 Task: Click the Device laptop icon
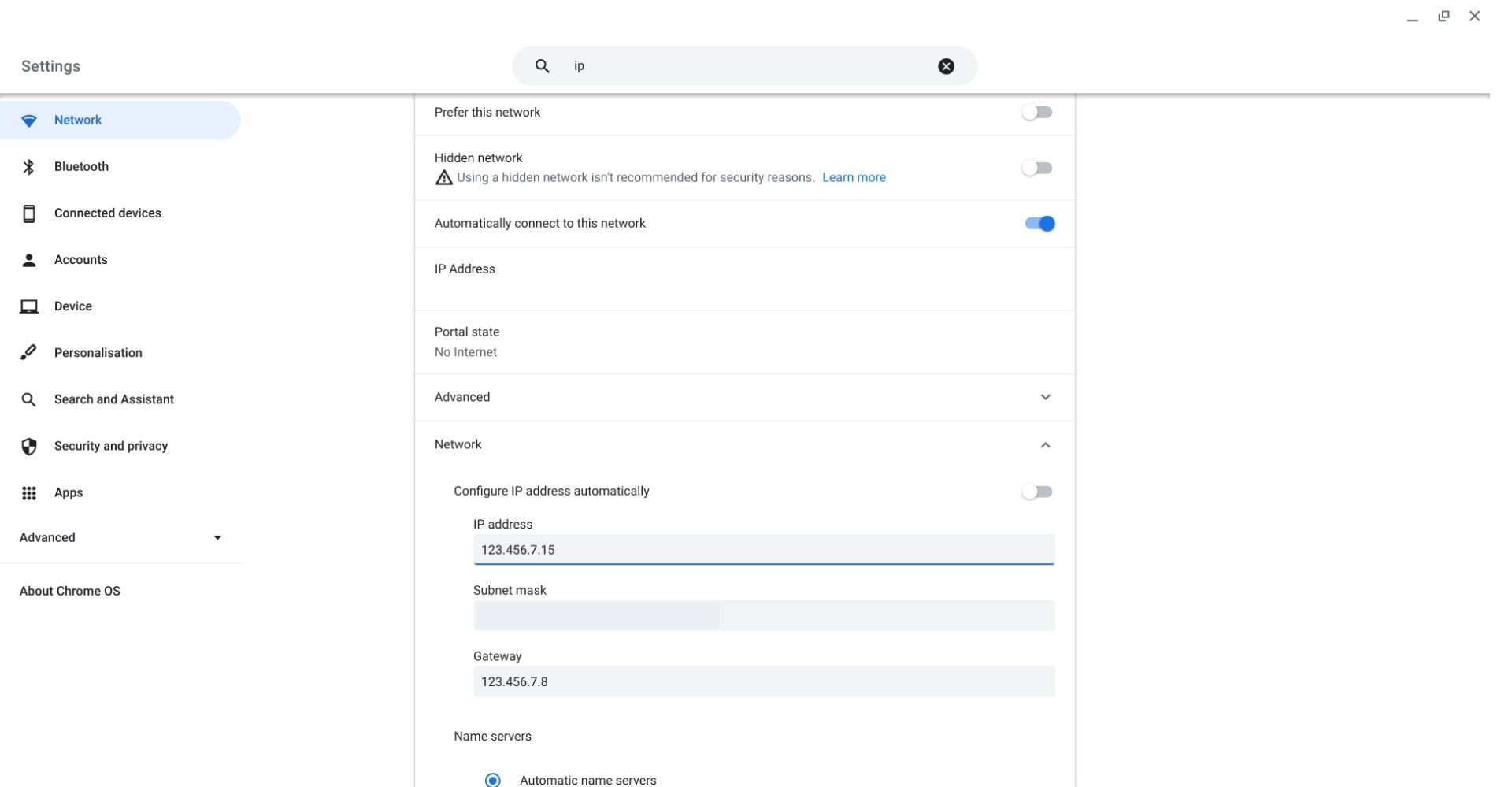point(29,306)
